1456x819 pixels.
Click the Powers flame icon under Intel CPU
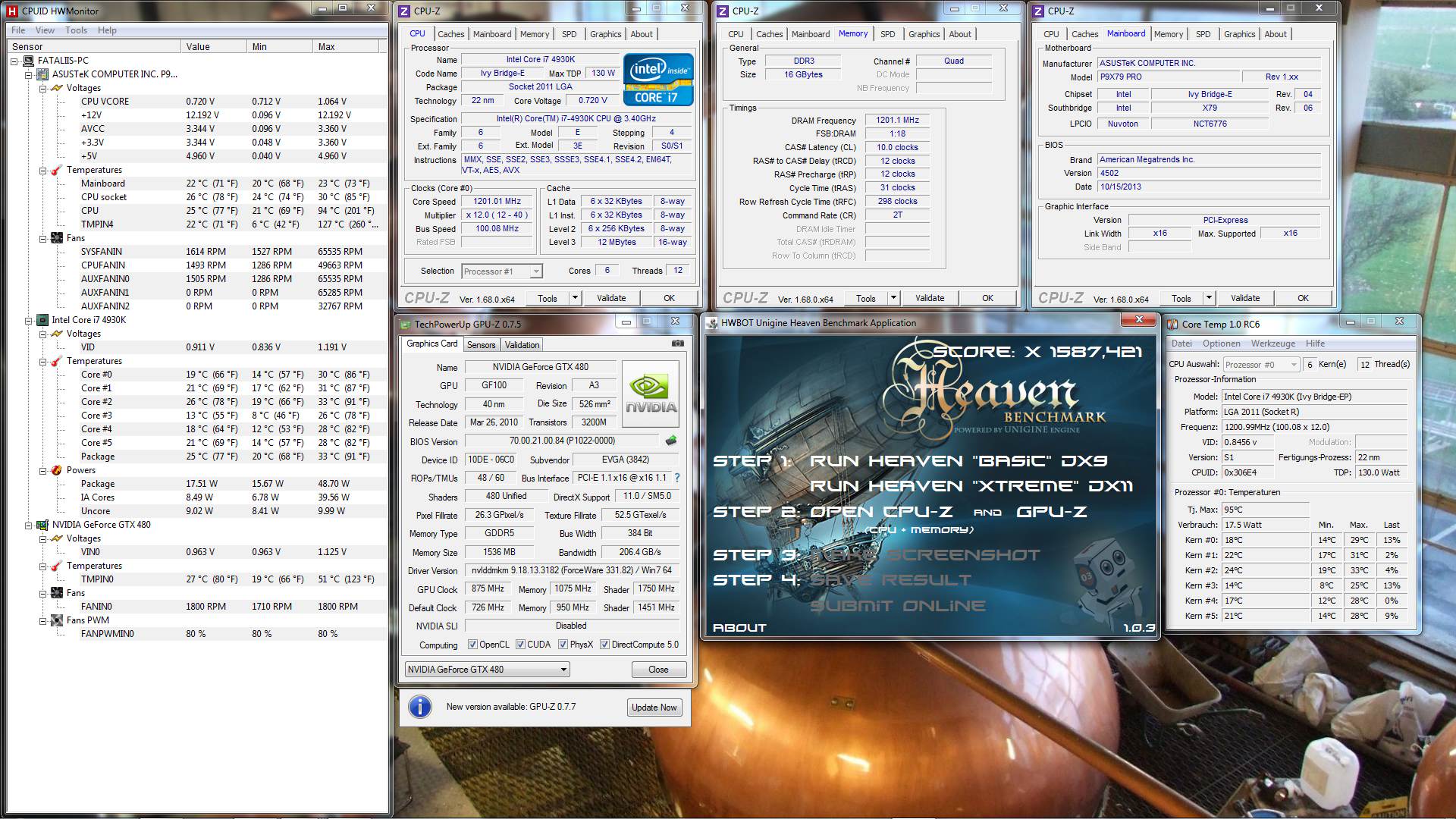coord(57,470)
